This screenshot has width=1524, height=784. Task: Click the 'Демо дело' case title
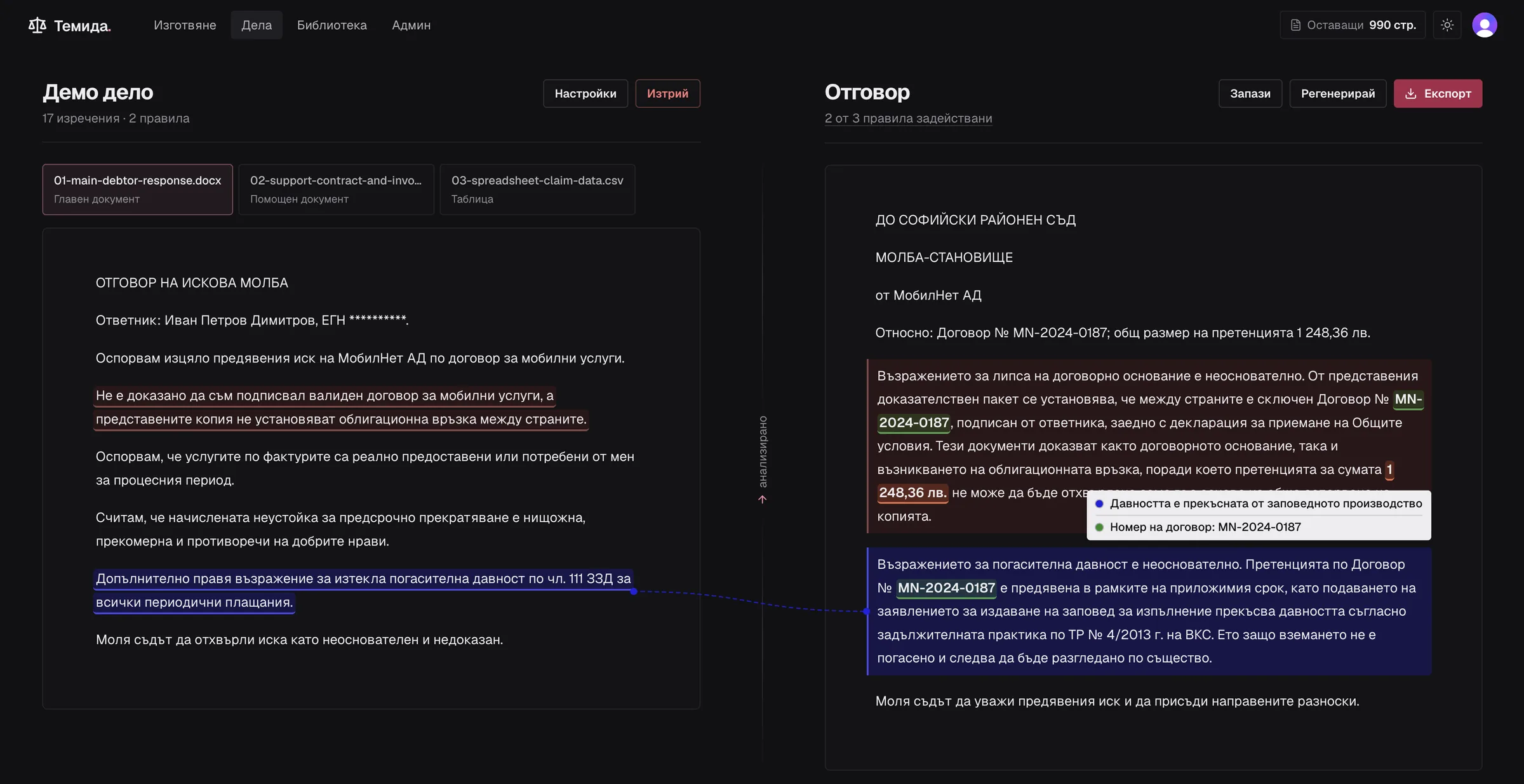(x=98, y=93)
